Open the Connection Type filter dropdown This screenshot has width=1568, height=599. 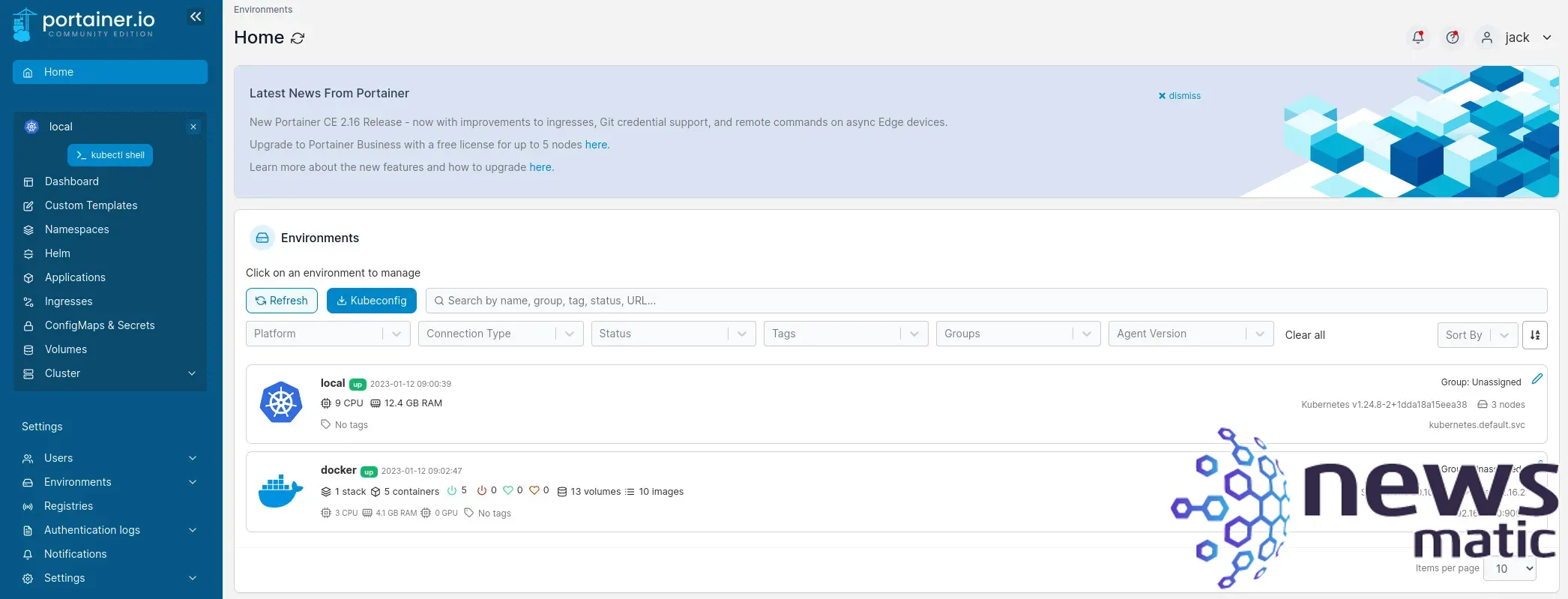[x=501, y=334]
